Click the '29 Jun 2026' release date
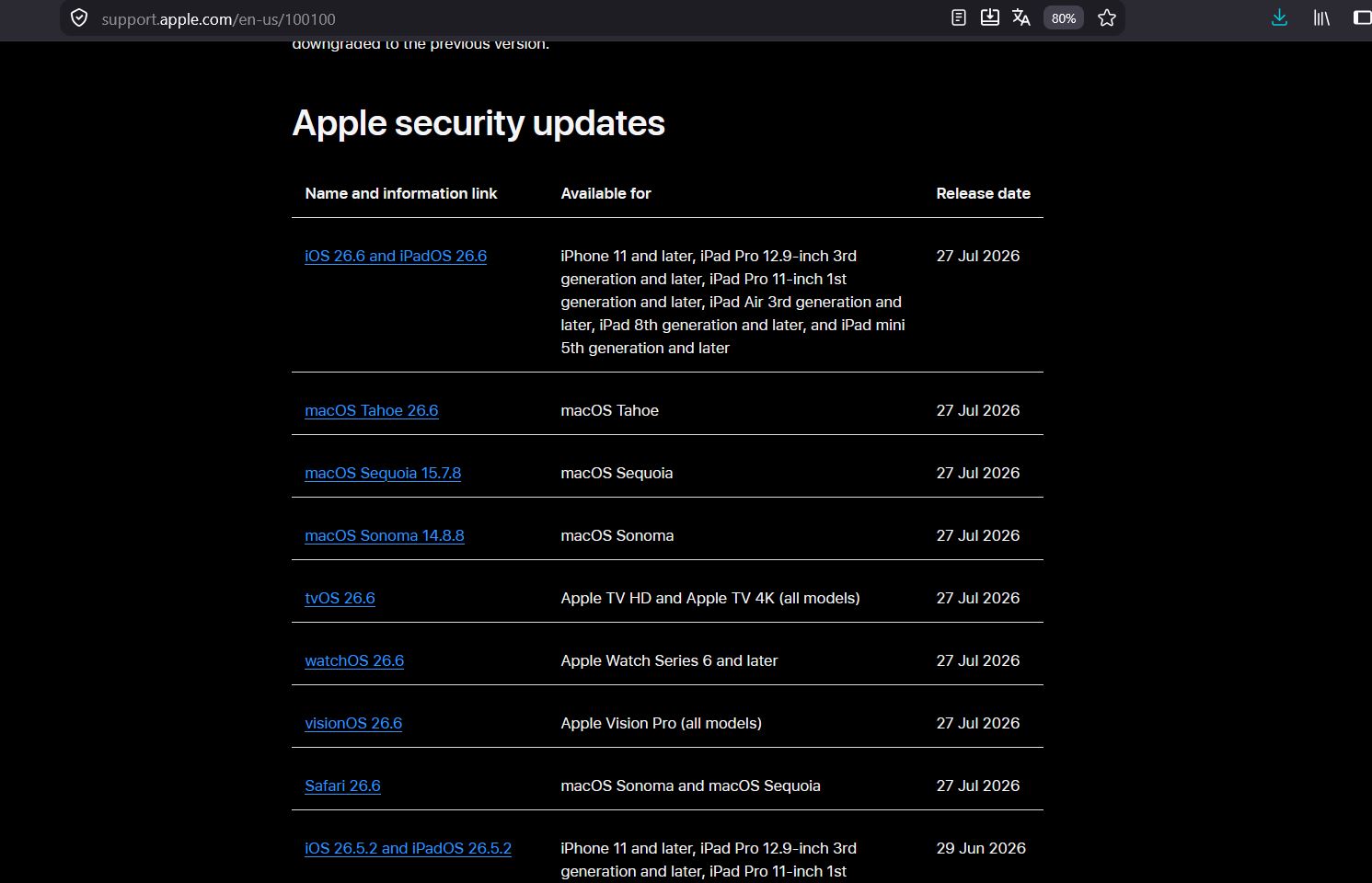1372x883 pixels. pos(981,849)
